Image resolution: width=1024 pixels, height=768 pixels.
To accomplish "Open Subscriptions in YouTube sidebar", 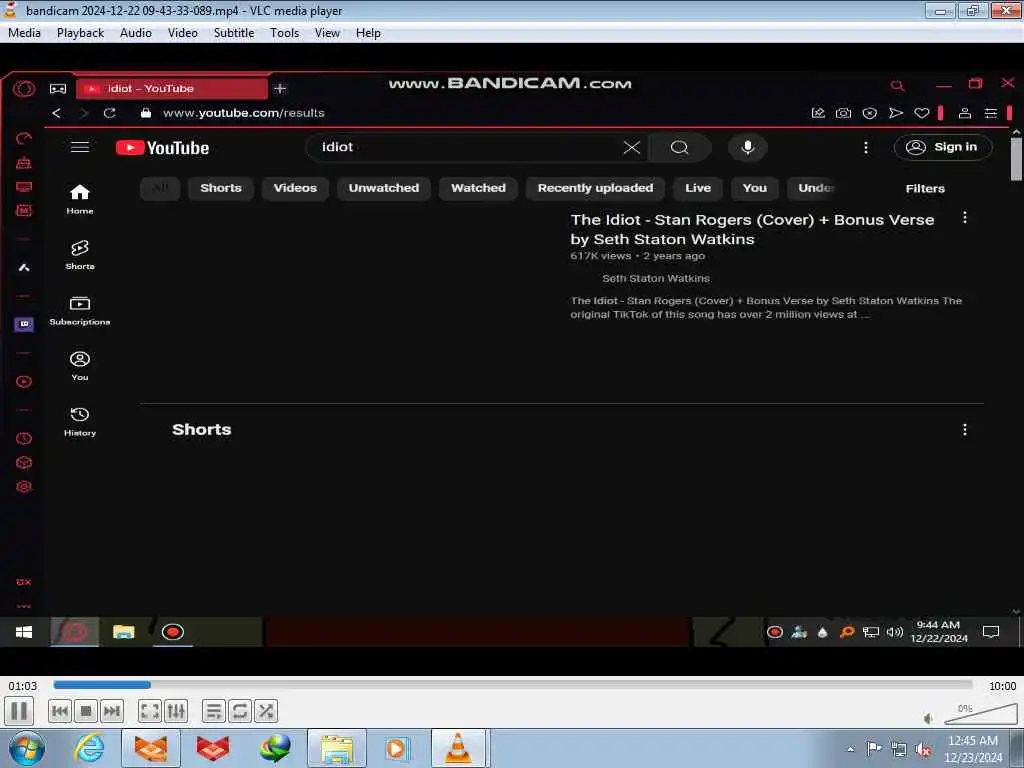I will pos(80,310).
